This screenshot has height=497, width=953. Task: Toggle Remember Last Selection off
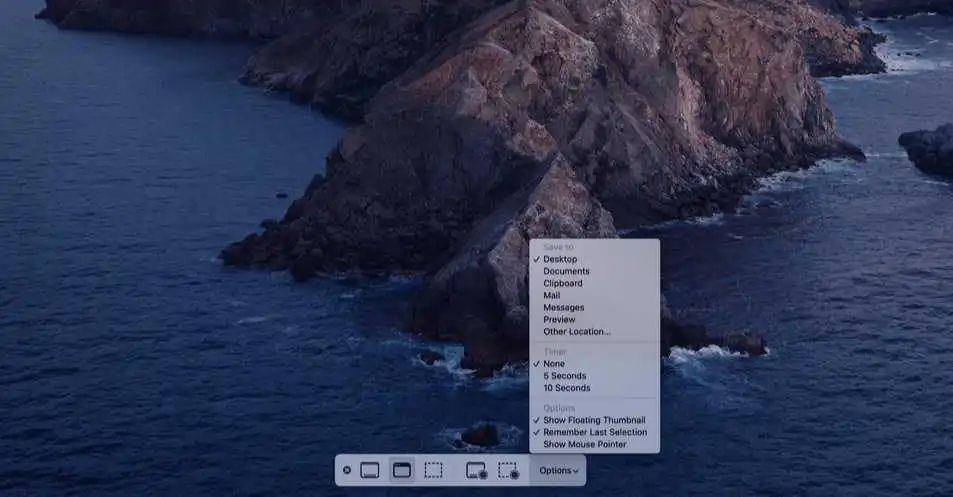pos(595,432)
